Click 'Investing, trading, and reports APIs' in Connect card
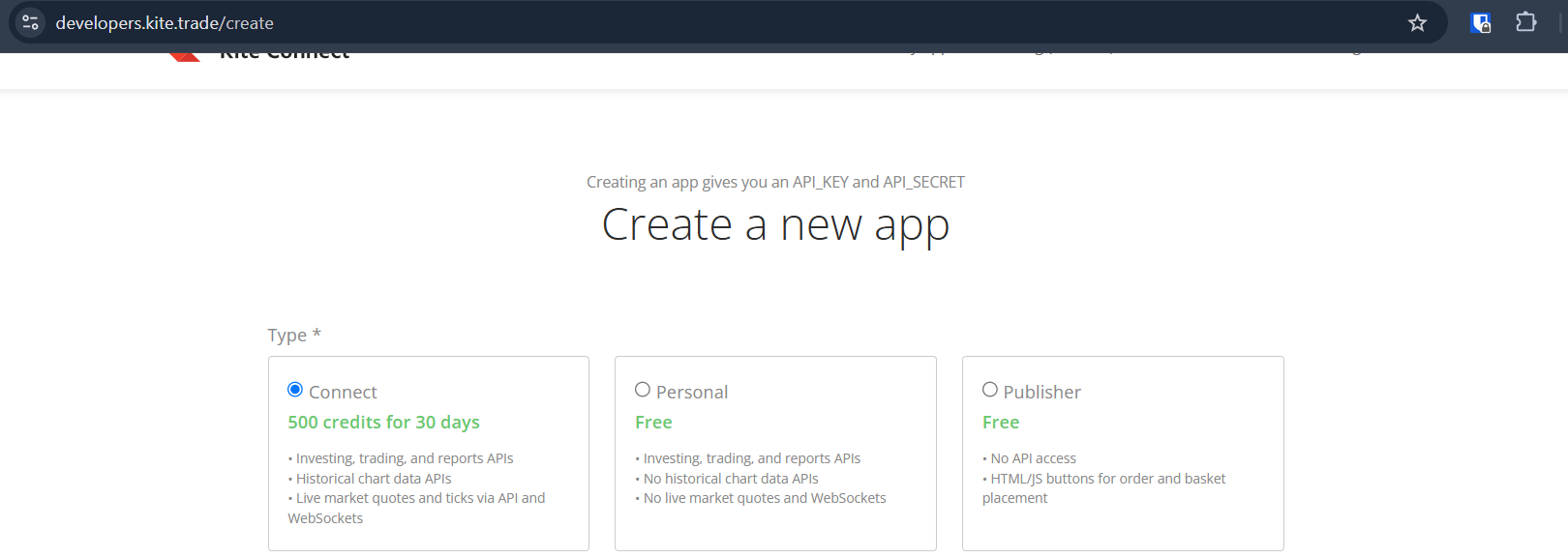Viewport: 1568px width, 558px height. pyautogui.click(x=405, y=458)
